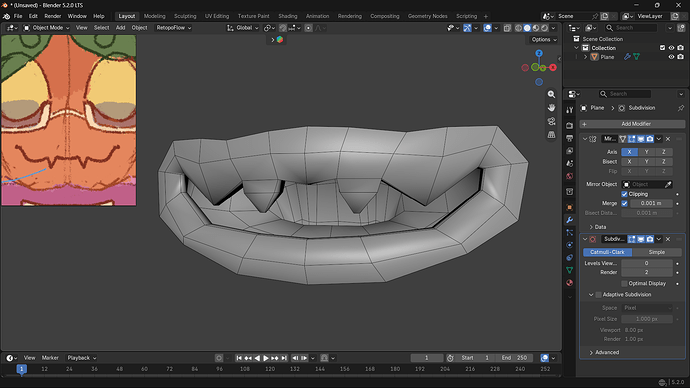Switch to the Shading workspace tab

tap(288, 16)
